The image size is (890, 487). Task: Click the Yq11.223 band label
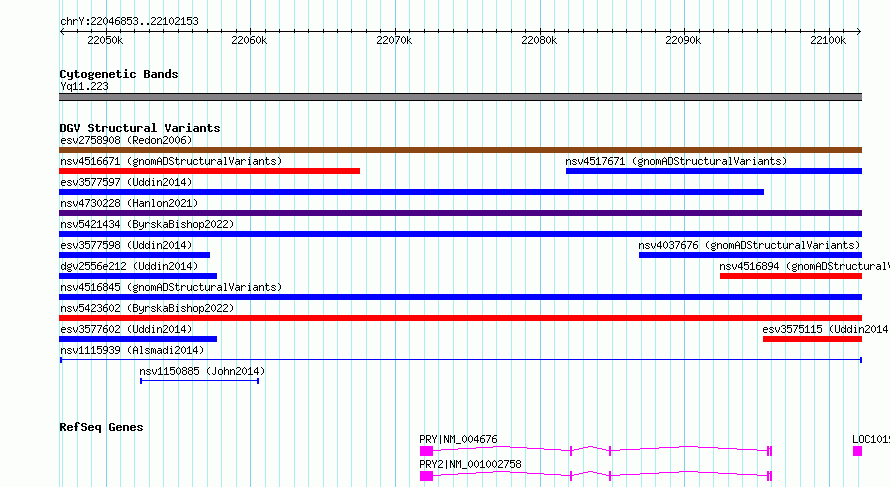[84, 86]
